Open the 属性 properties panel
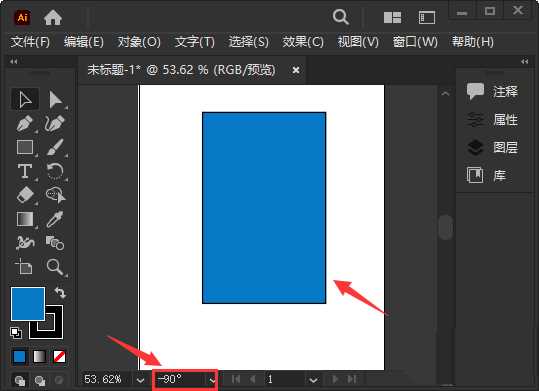The width and height of the screenshot is (539, 391). [492, 120]
